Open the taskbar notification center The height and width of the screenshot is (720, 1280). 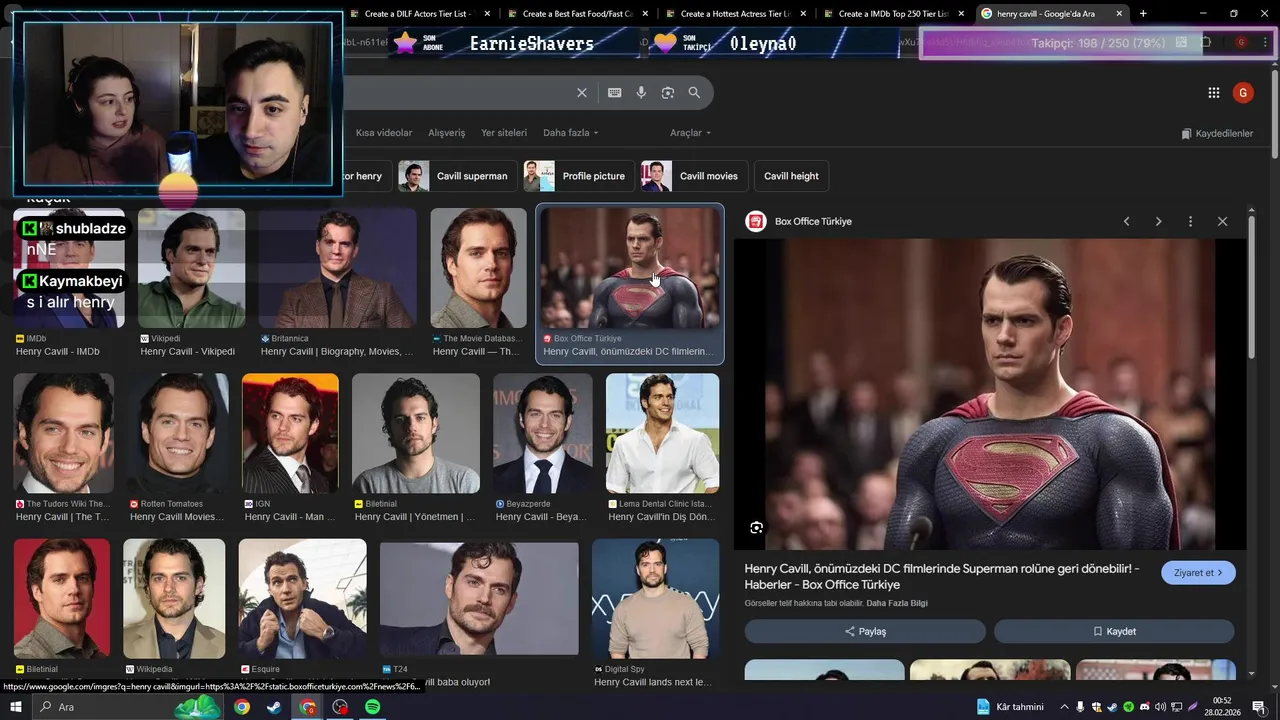tap(1259, 707)
